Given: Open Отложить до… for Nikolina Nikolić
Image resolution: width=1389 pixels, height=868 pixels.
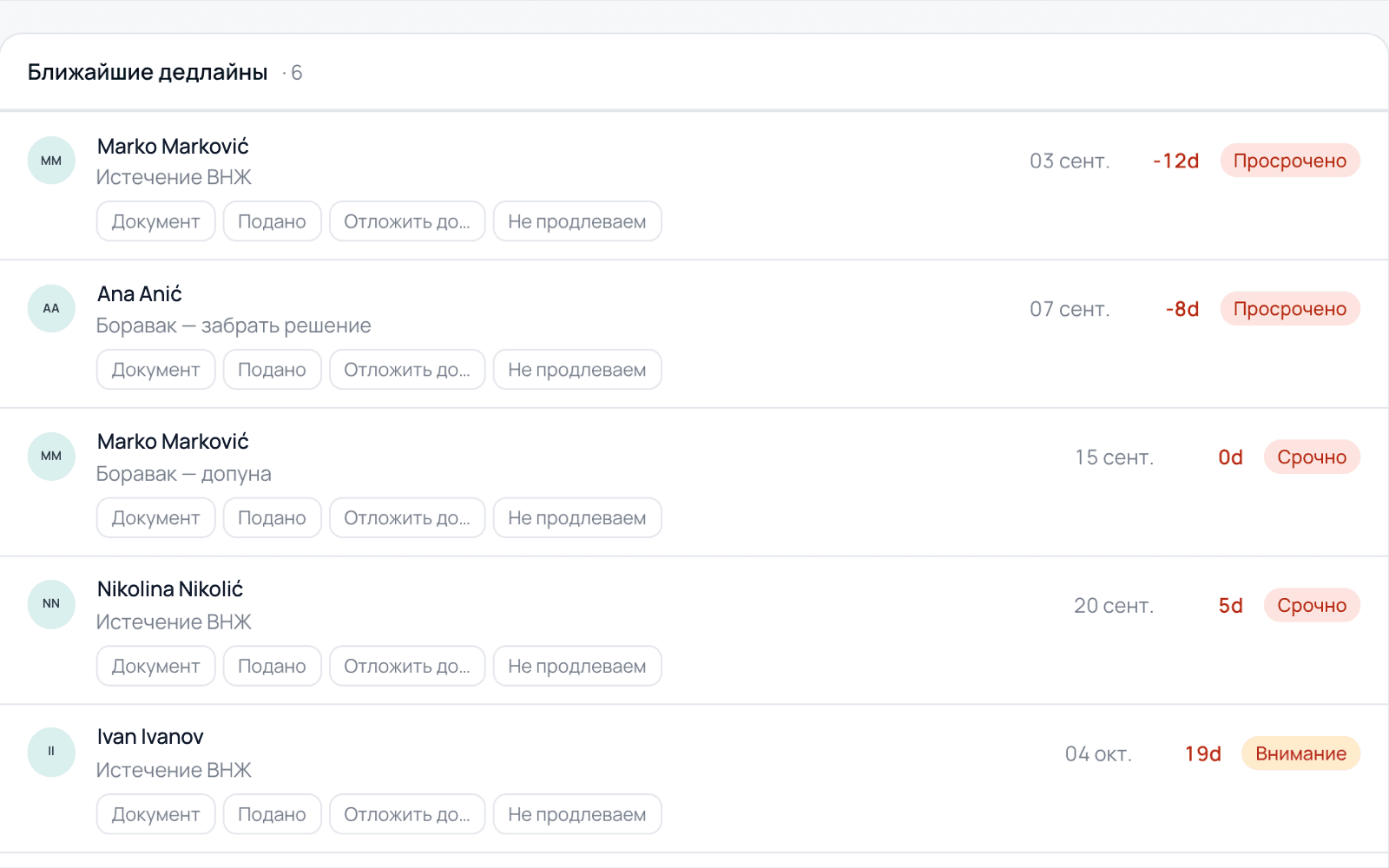Looking at the screenshot, I should coord(407,667).
